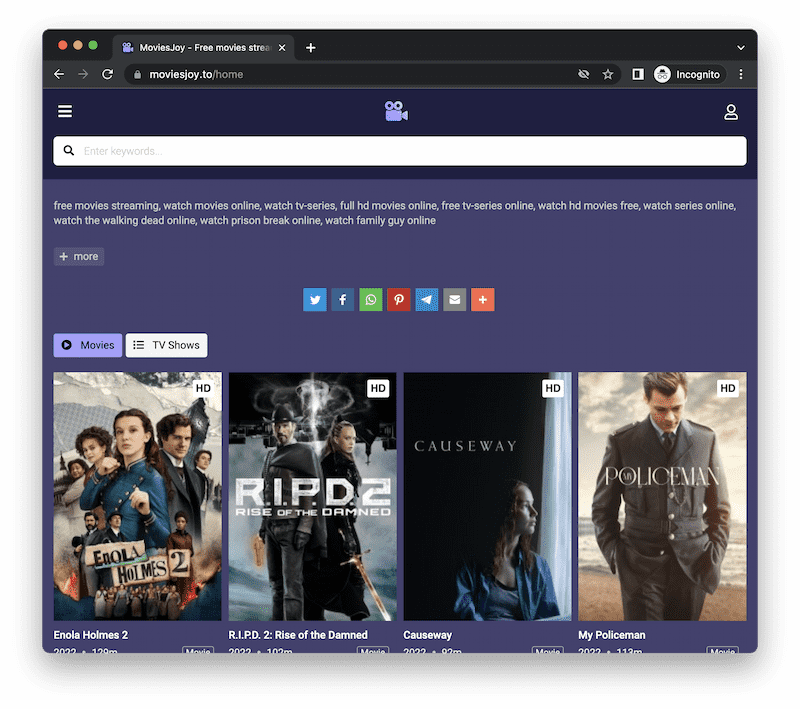Click the browser forward arrow

(83, 74)
